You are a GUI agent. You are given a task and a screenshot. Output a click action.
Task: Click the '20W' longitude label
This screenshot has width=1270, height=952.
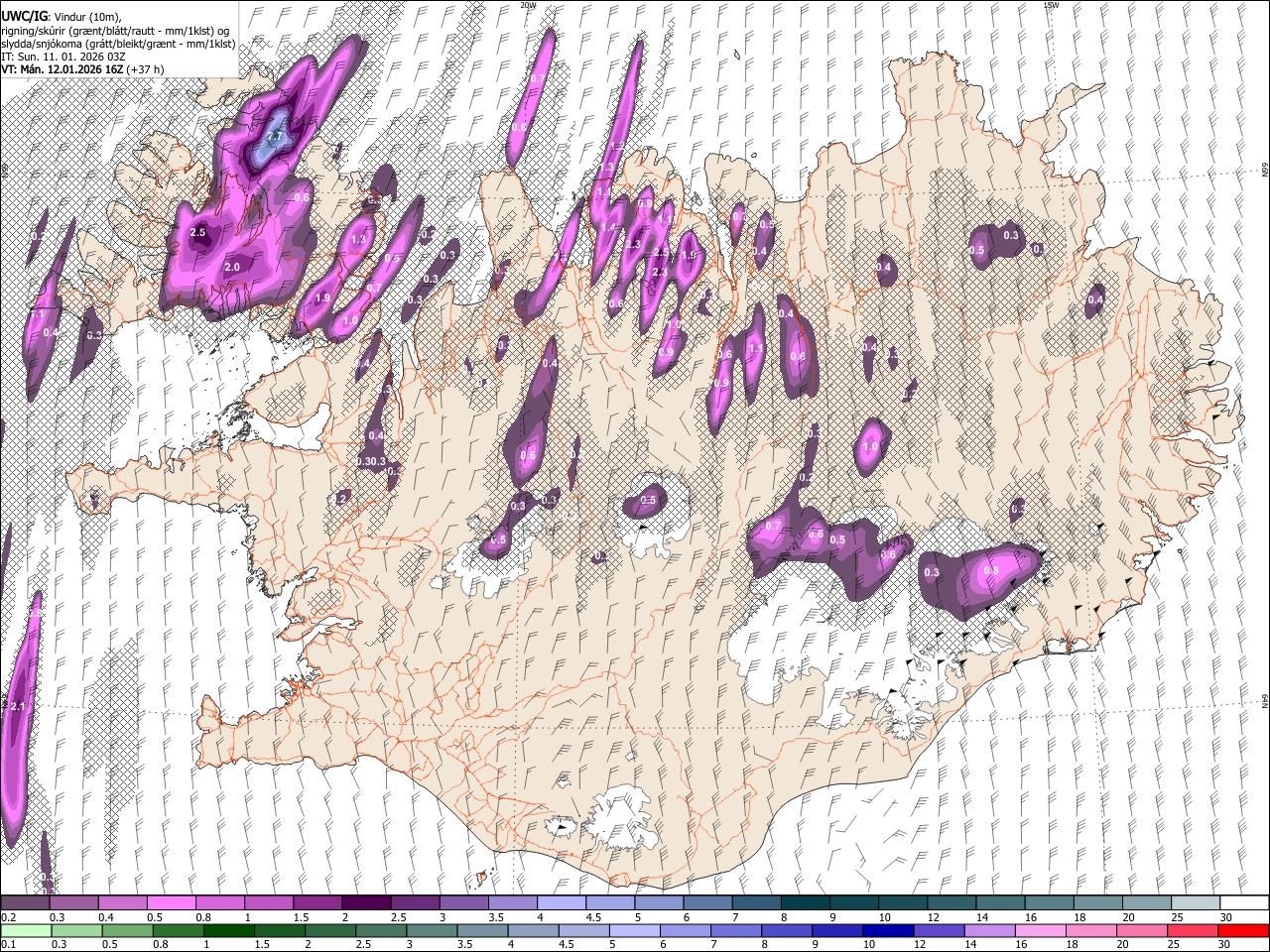tap(528, 5)
